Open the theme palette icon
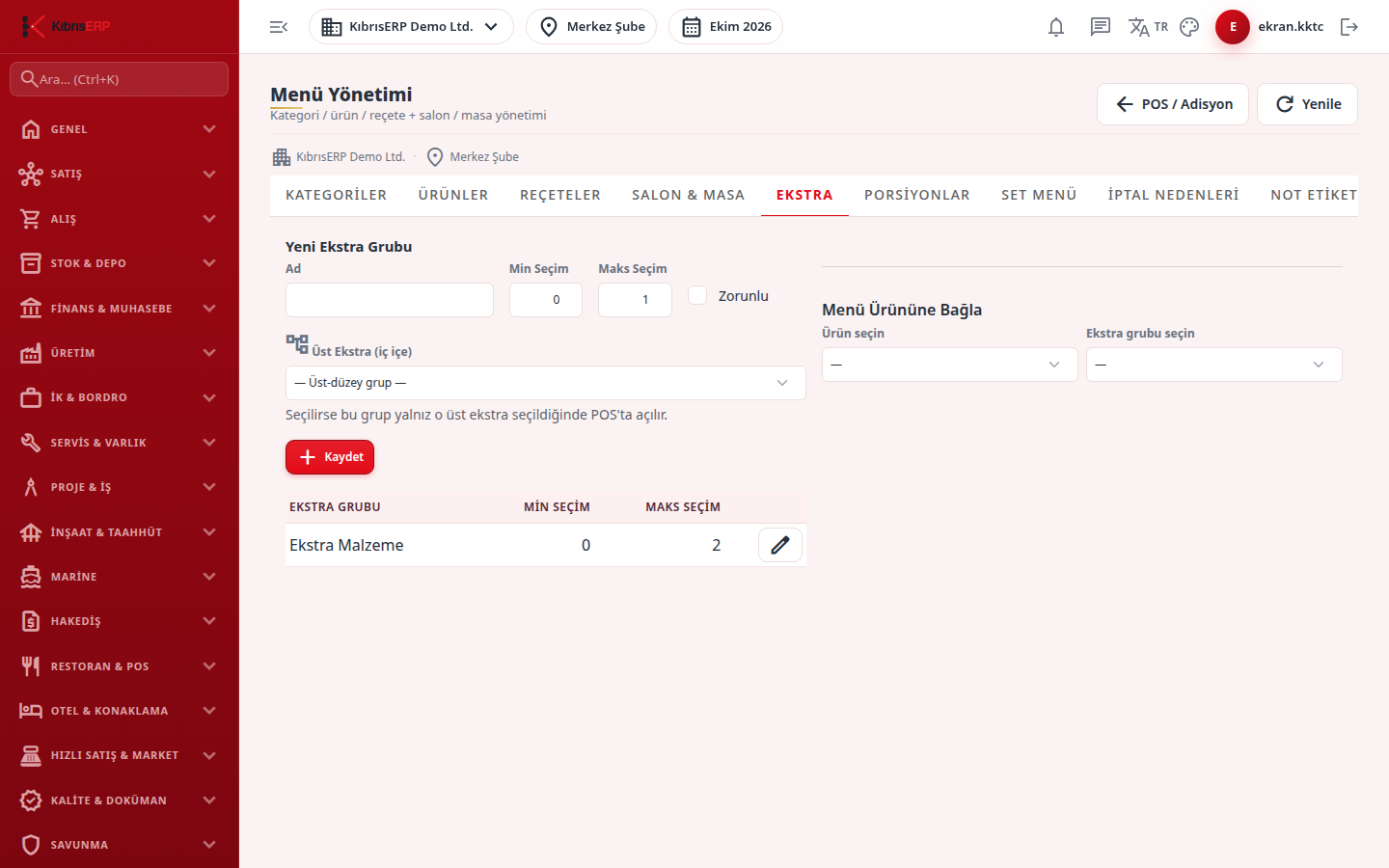 1189,27
